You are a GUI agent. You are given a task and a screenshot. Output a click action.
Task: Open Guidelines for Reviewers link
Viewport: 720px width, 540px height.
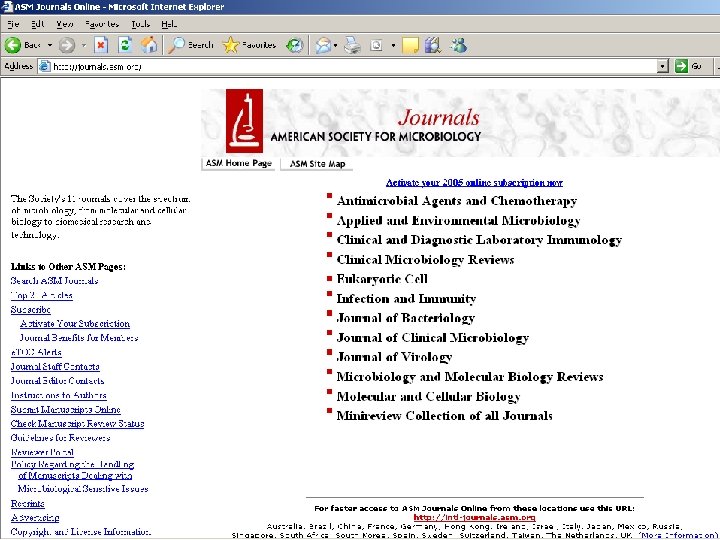[x=60, y=438]
